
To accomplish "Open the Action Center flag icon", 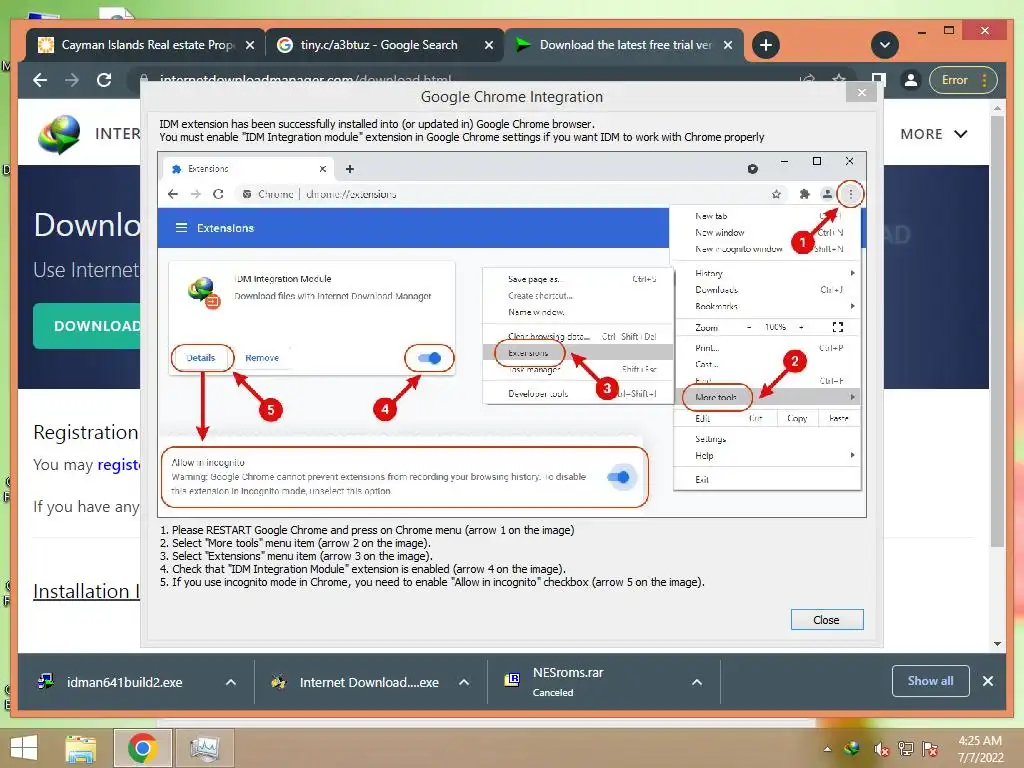I will (930, 749).
